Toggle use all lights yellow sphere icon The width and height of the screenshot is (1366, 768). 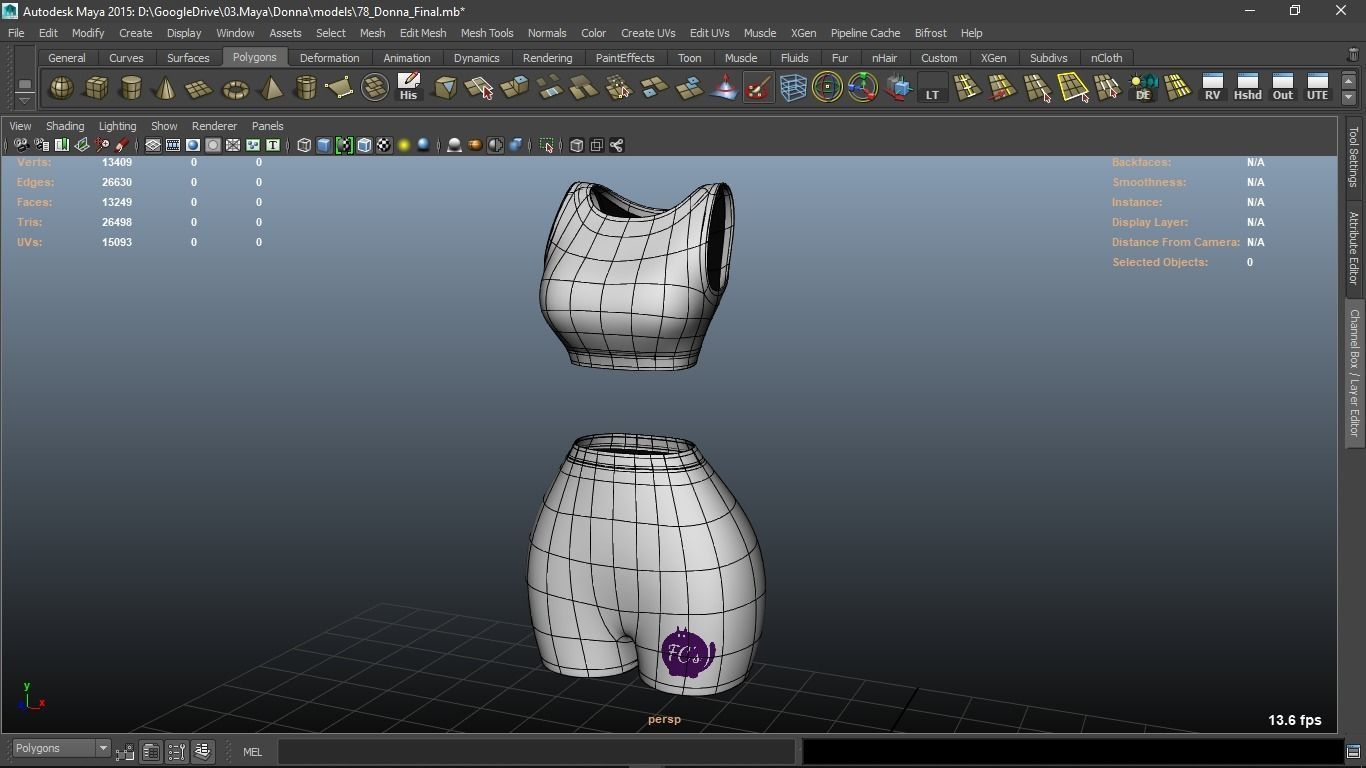coord(404,145)
